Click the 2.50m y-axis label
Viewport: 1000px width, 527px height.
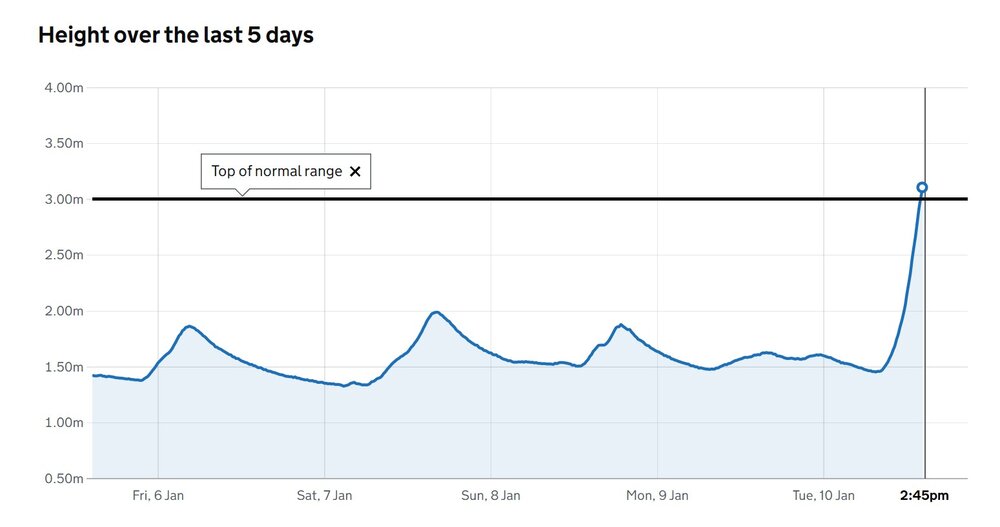(x=63, y=256)
